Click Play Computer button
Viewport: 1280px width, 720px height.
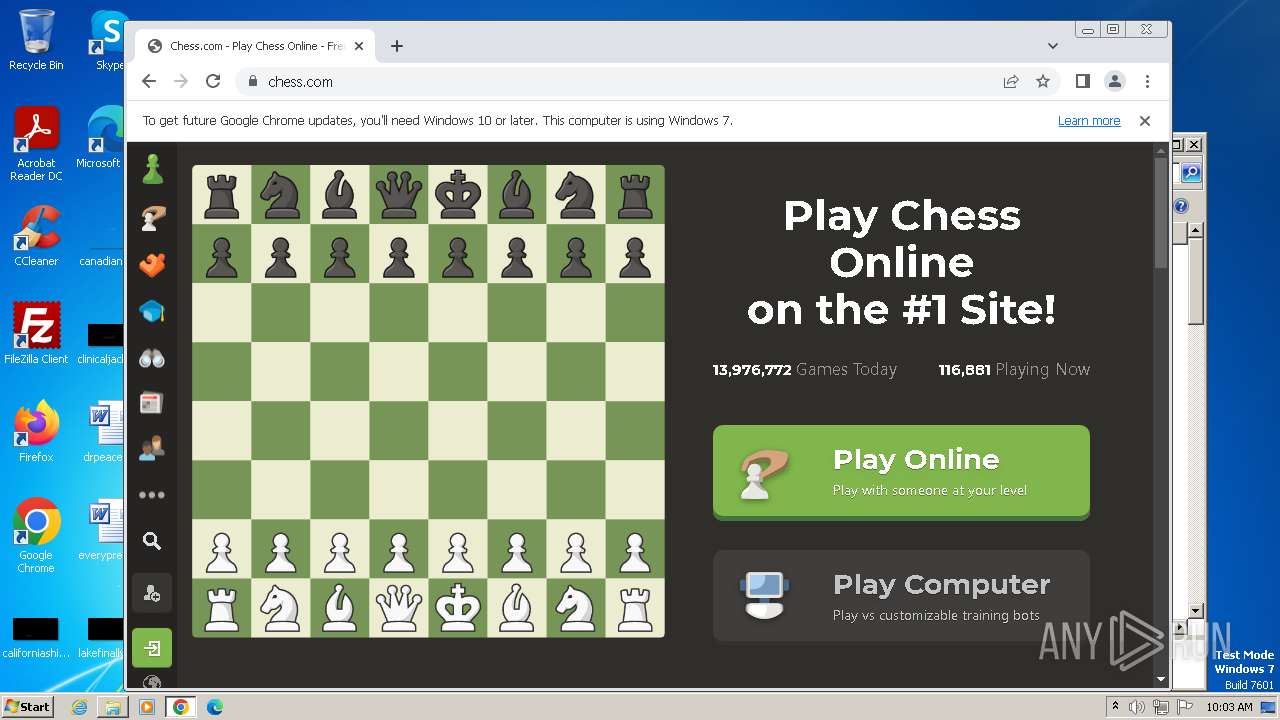[901, 596]
